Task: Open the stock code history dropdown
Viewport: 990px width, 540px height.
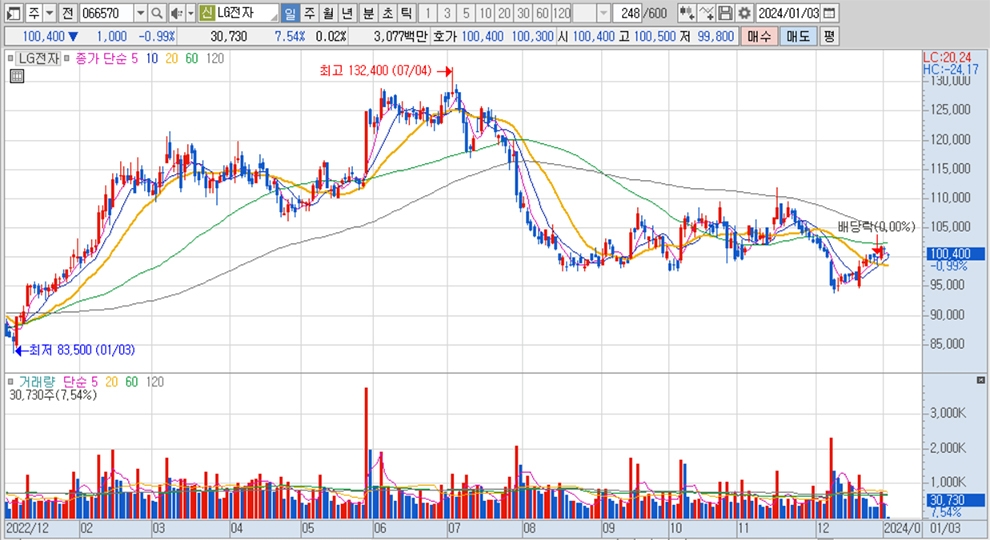Action: (x=140, y=13)
